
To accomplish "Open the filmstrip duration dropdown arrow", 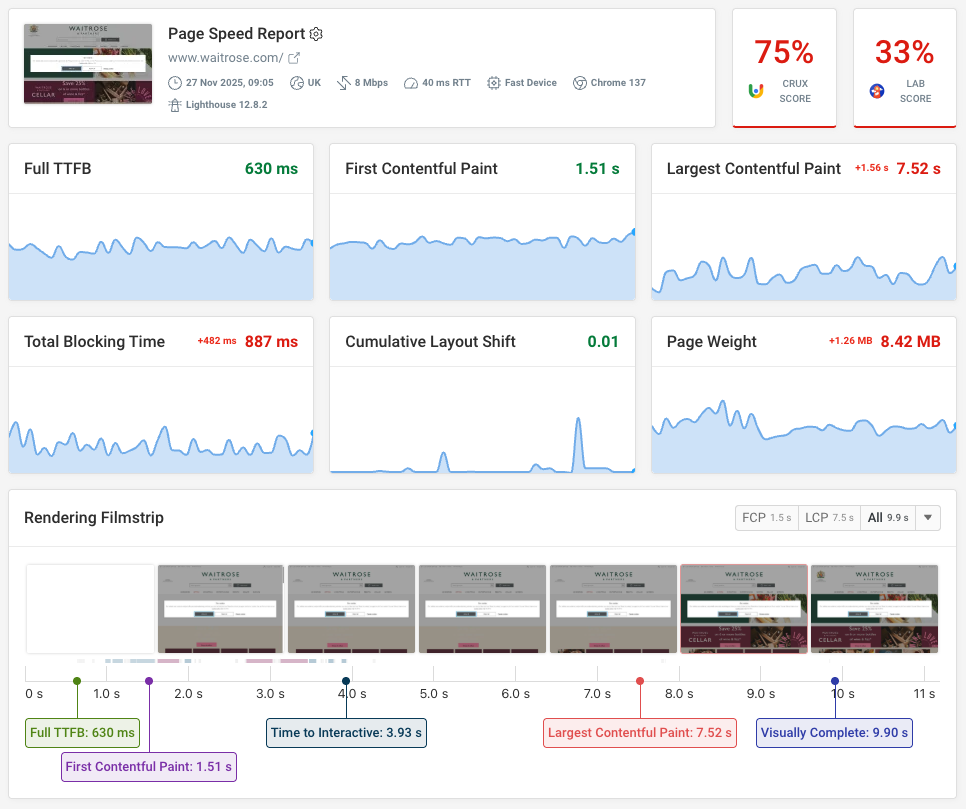I will click(928, 517).
